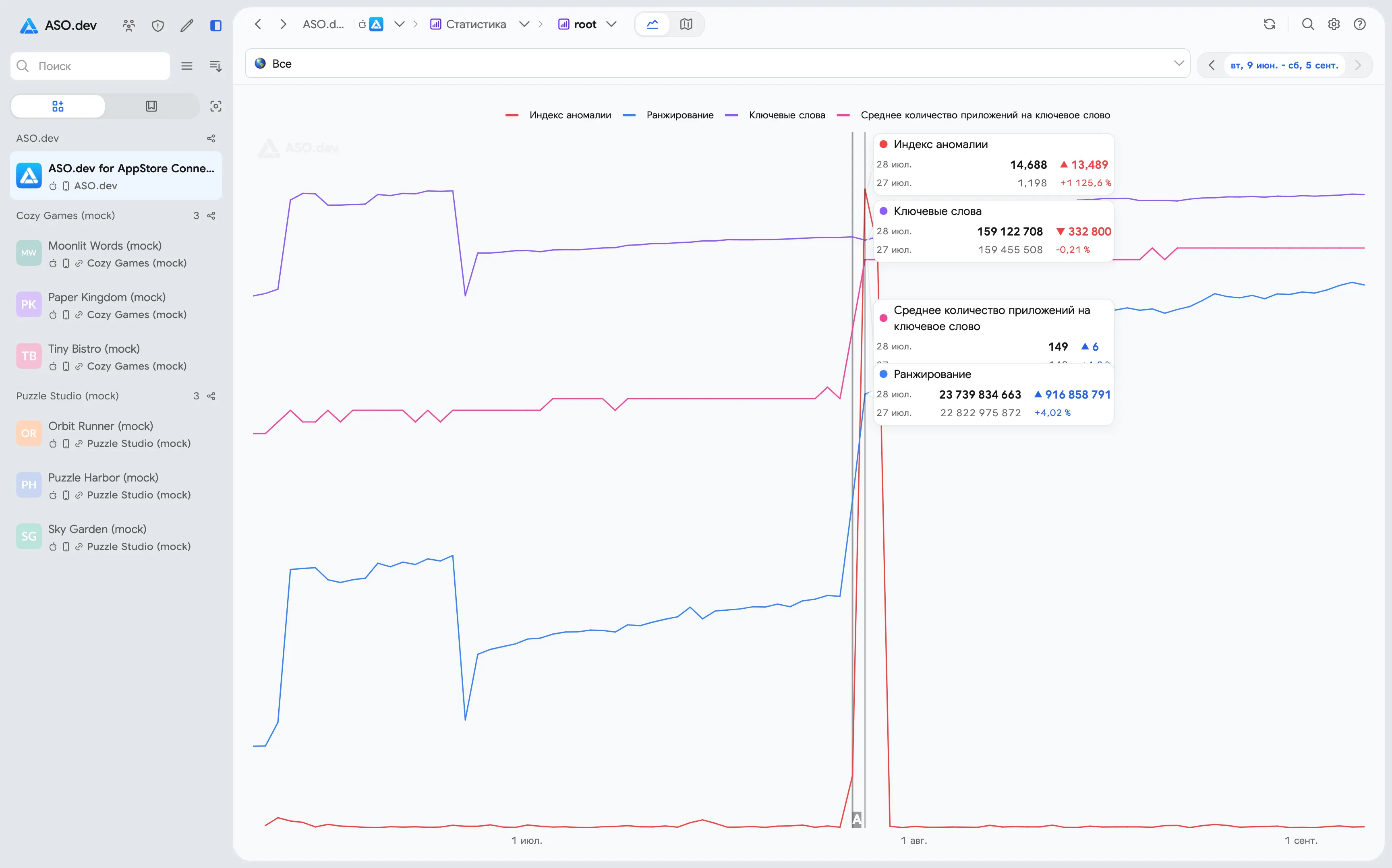The image size is (1392, 868).
Task: Expand the app breadcrumb dropdown chevron
Action: (x=399, y=24)
